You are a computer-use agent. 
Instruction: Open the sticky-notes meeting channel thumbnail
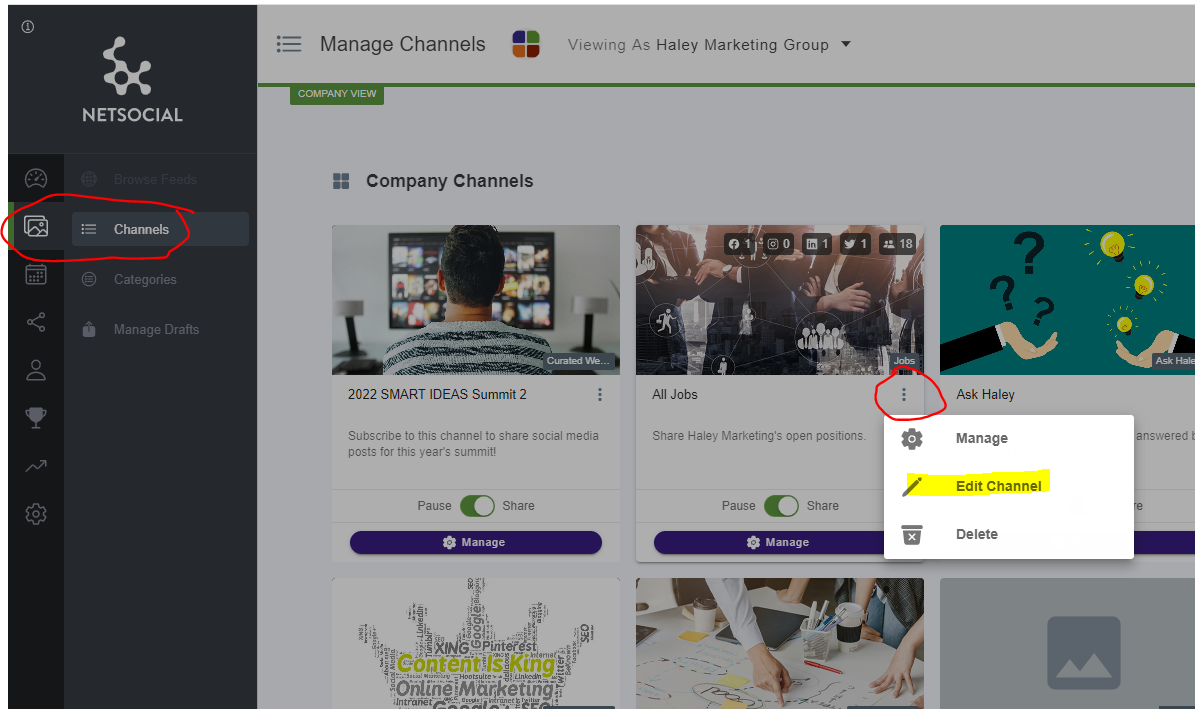(x=780, y=643)
